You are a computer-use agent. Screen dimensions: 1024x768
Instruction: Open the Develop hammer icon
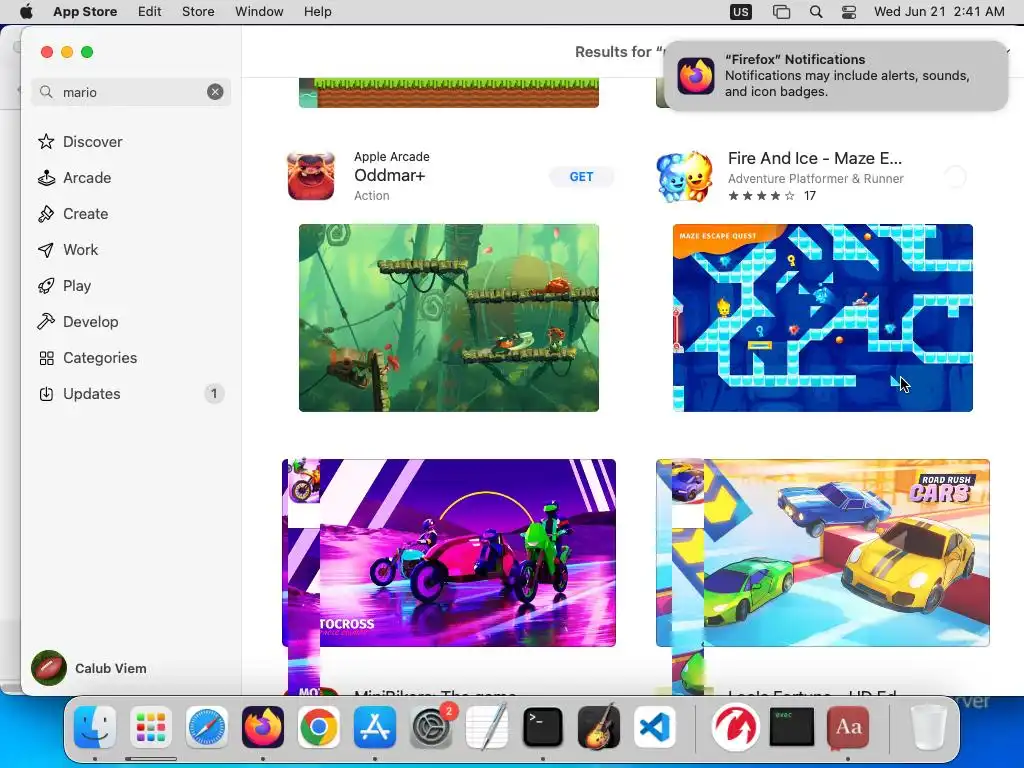coord(46,321)
